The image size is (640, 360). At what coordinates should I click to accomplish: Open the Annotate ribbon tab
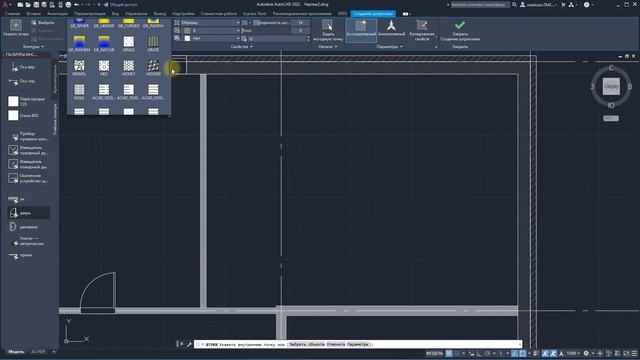[x=58, y=13]
